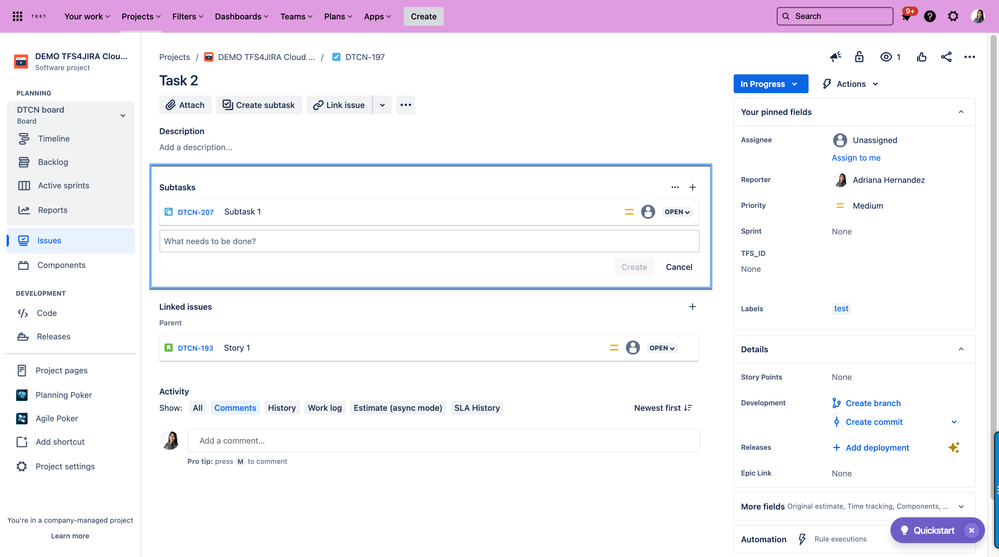This screenshot has height=557, width=999.
Task: Click the Create subtask button
Action: tap(259, 105)
